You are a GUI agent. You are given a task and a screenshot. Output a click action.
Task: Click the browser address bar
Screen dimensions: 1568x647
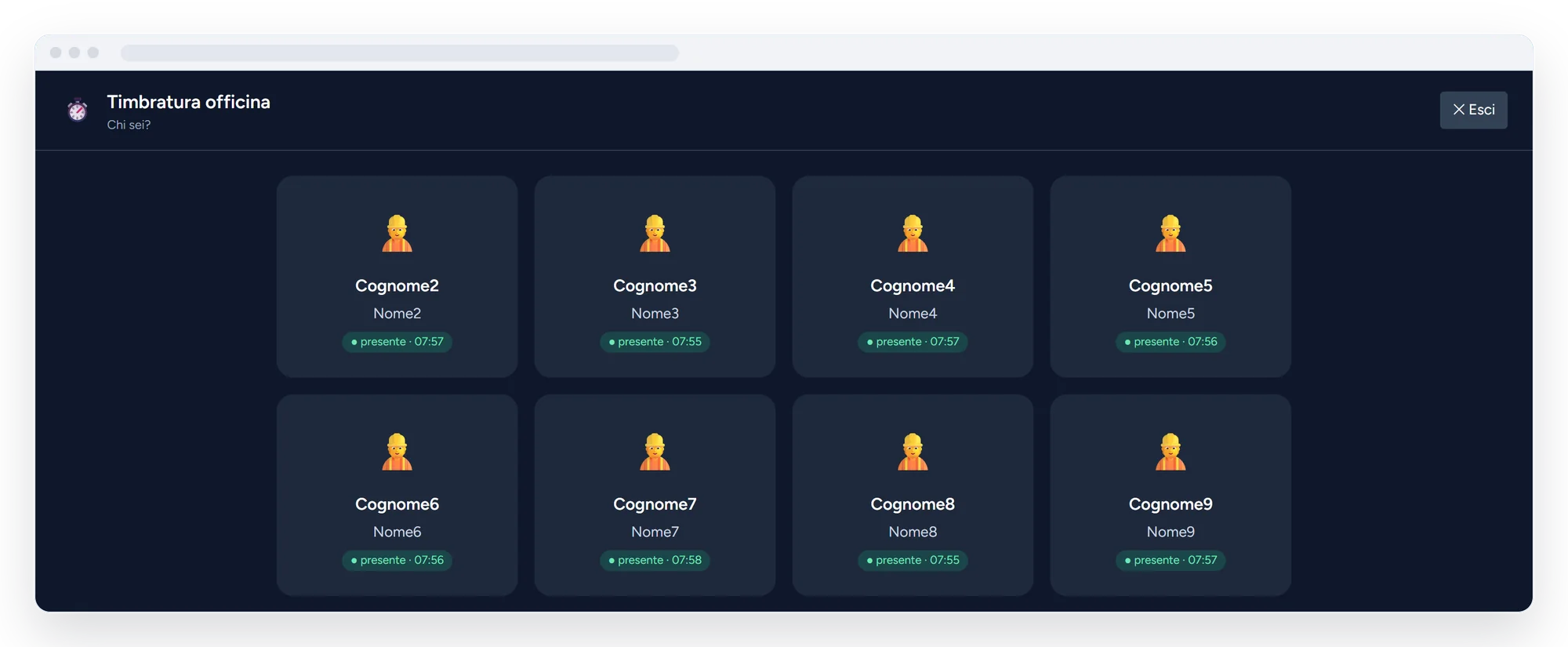(x=400, y=53)
